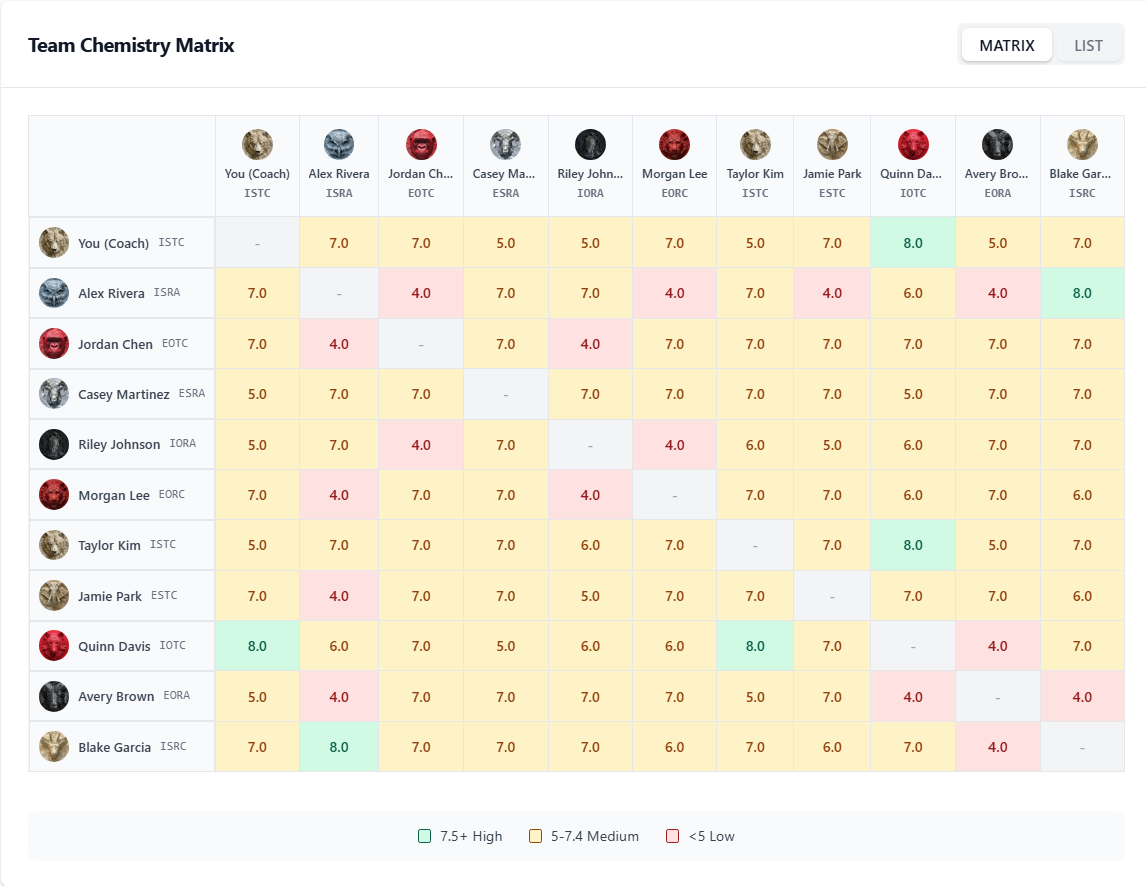This screenshot has height=886, width=1146.
Task: Select Quinn Davis avatar in top header
Action: pyautogui.click(x=912, y=145)
